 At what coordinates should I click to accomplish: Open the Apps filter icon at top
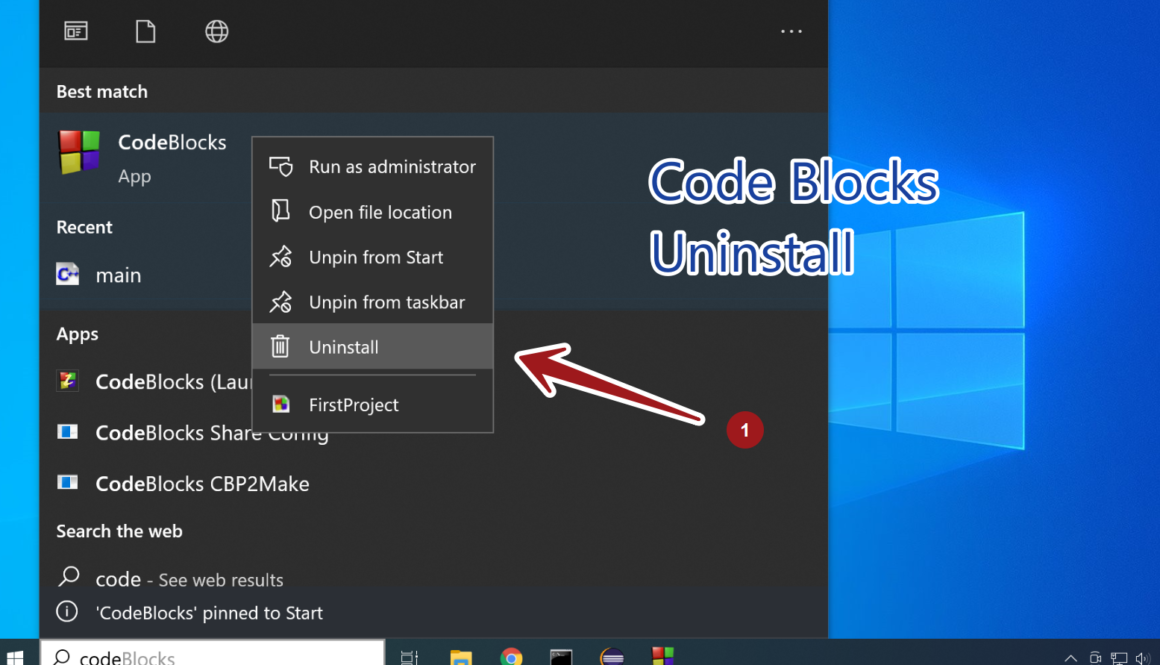click(x=76, y=32)
